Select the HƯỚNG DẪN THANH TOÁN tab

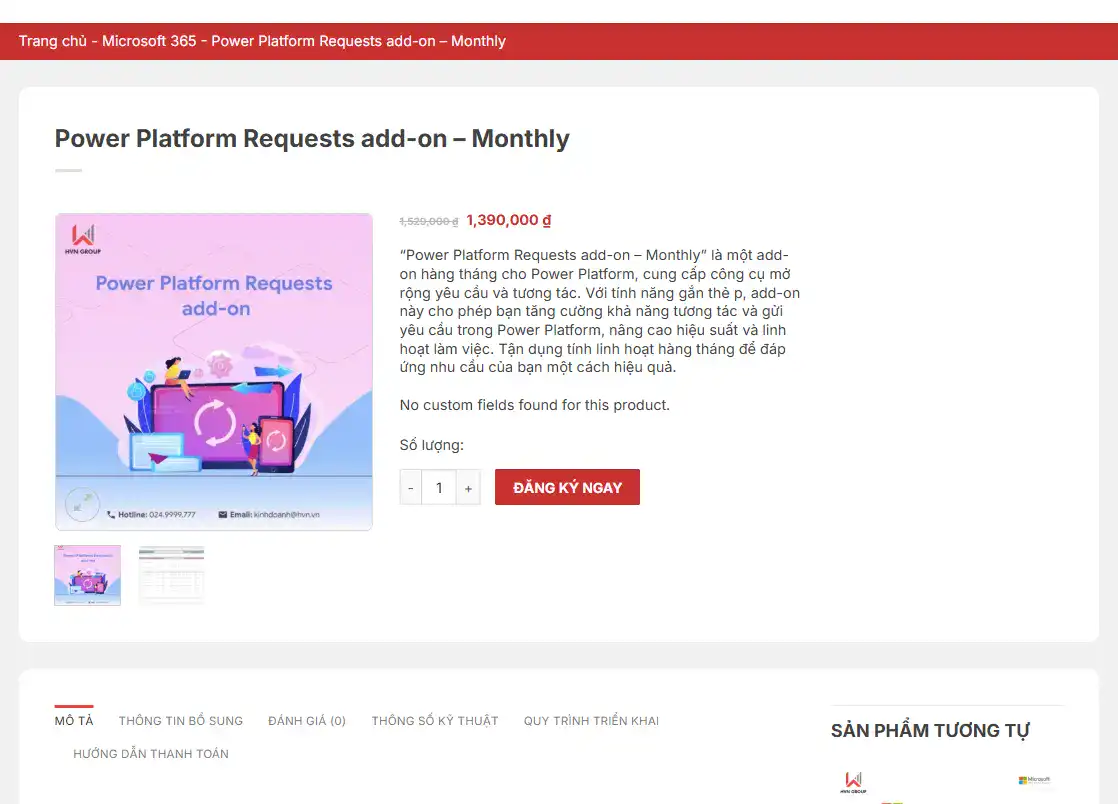(151, 753)
